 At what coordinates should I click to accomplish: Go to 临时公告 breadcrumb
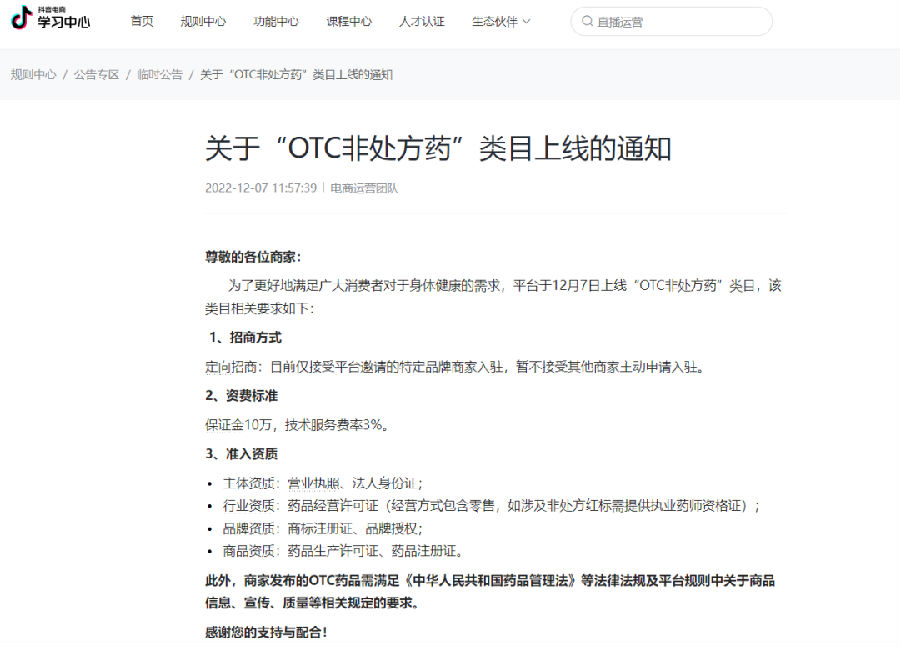pyautogui.click(x=160, y=75)
